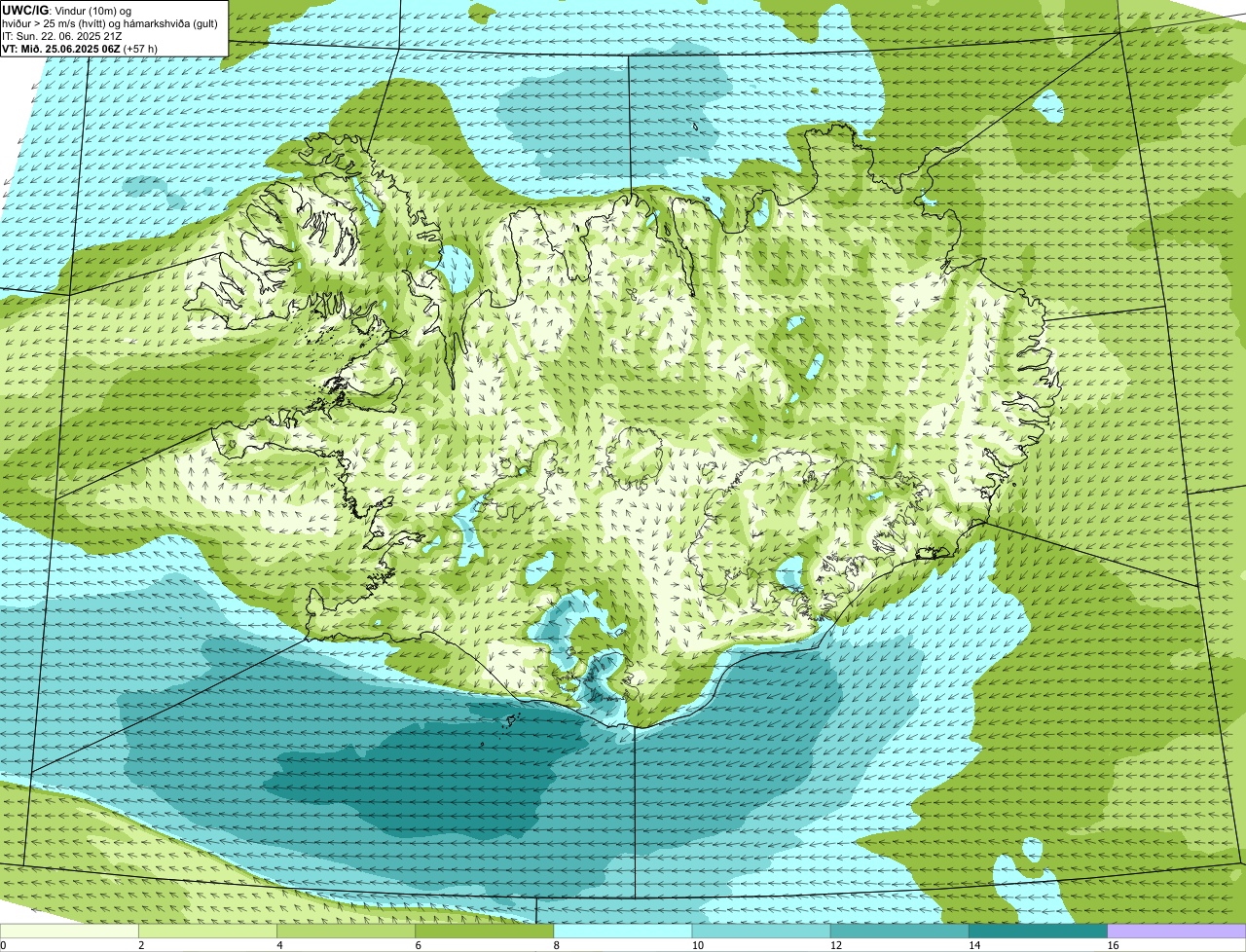The height and width of the screenshot is (952, 1246).
Task: Pick the 12–14 m/s teal colorbar swatch
Action: coord(899,932)
